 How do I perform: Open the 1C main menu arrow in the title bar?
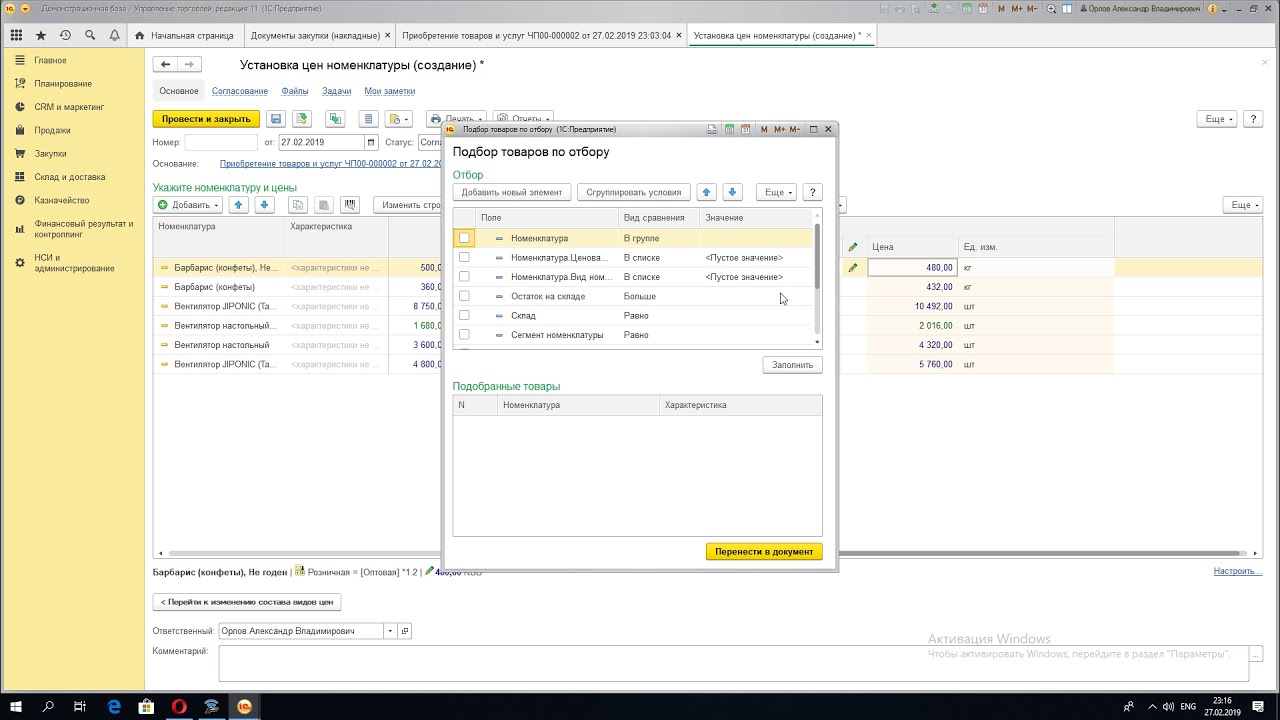25,8
